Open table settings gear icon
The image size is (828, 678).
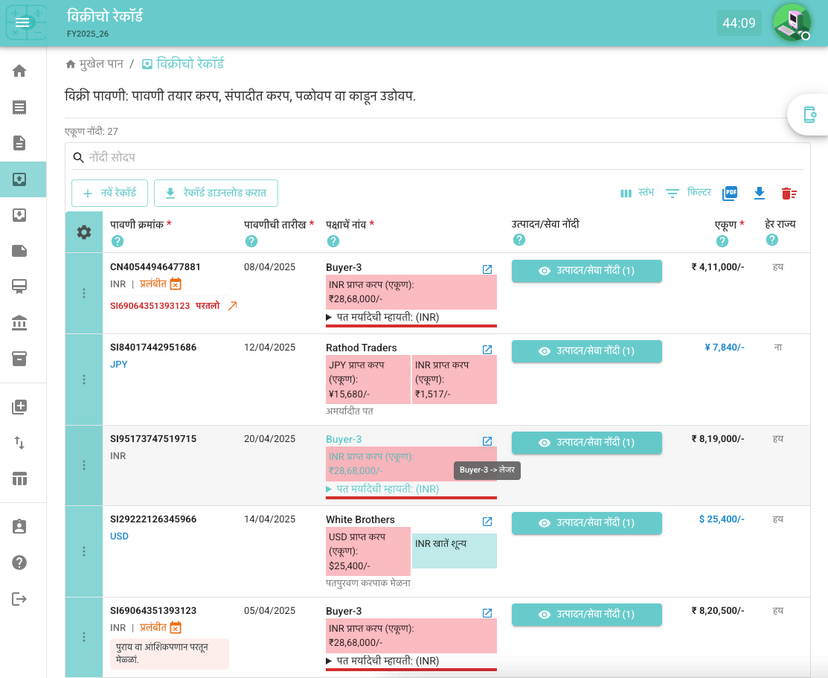click(84, 232)
